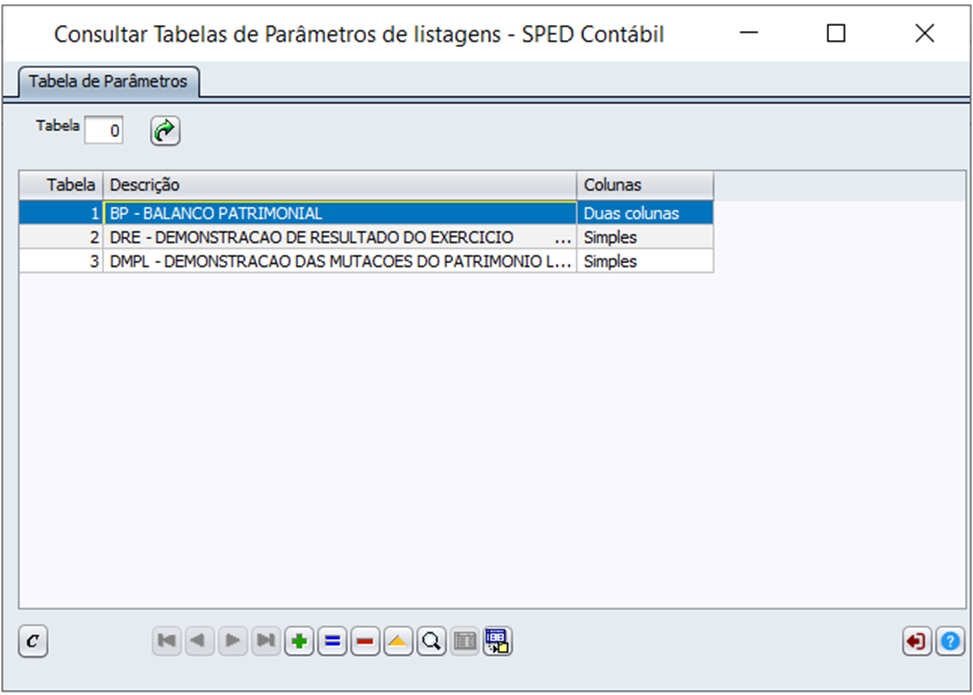Click the green plus add record icon
This screenshot has width=973, height=695.
pyautogui.click(x=298, y=641)
